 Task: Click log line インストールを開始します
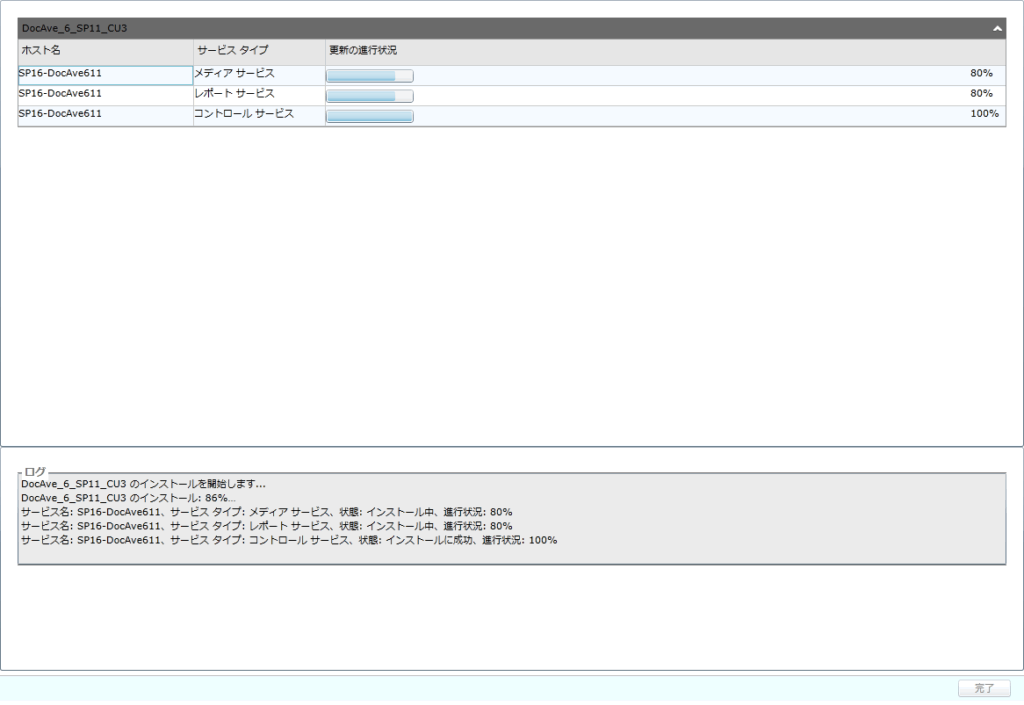click(x=144, y=484)
